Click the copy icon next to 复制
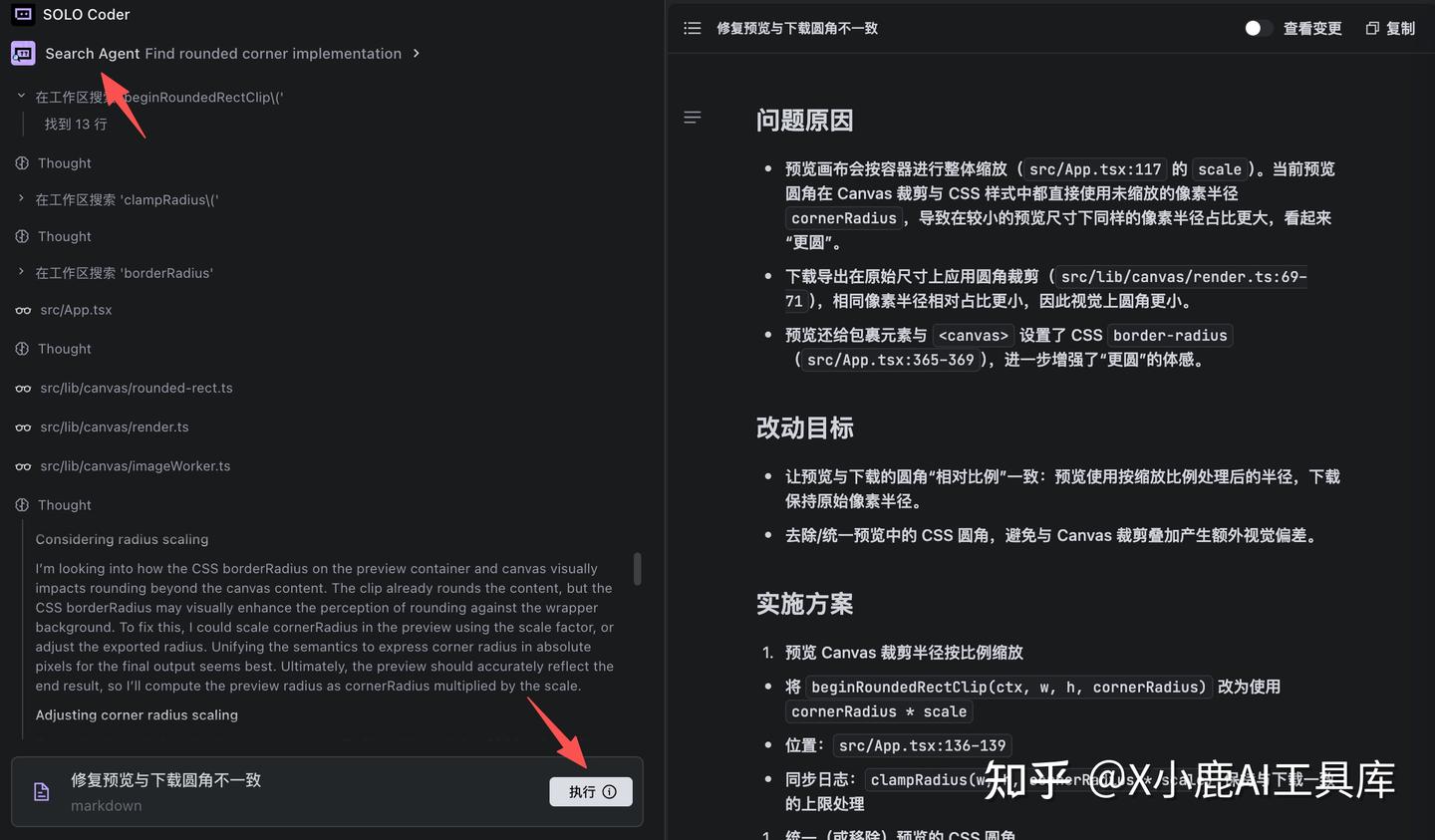1435x840 pixels. 1372,28
